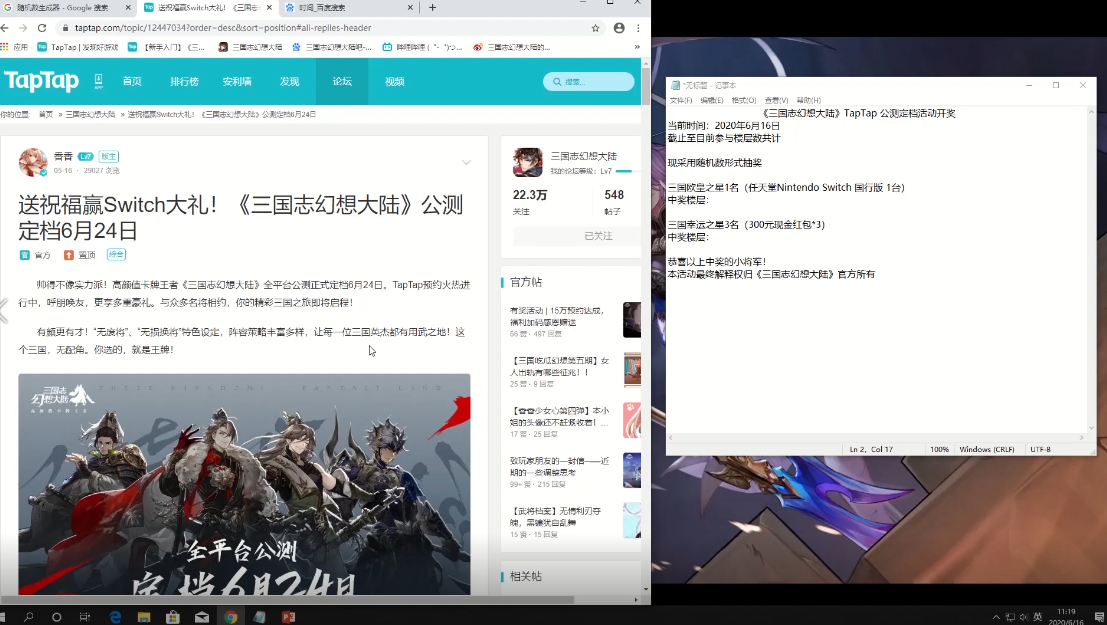
Task: Open the Chrome profile avatar icon
Action: click(x=619, y=28)
